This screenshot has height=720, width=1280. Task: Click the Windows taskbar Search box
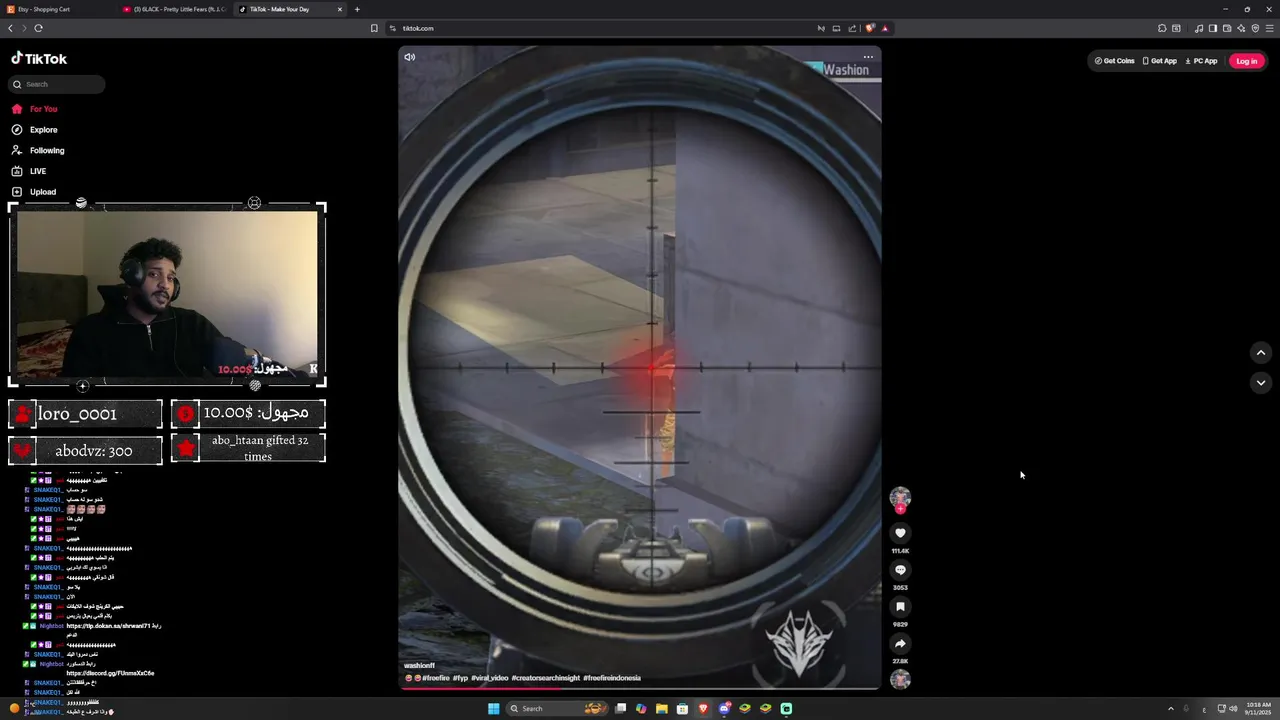click(557, 709)
